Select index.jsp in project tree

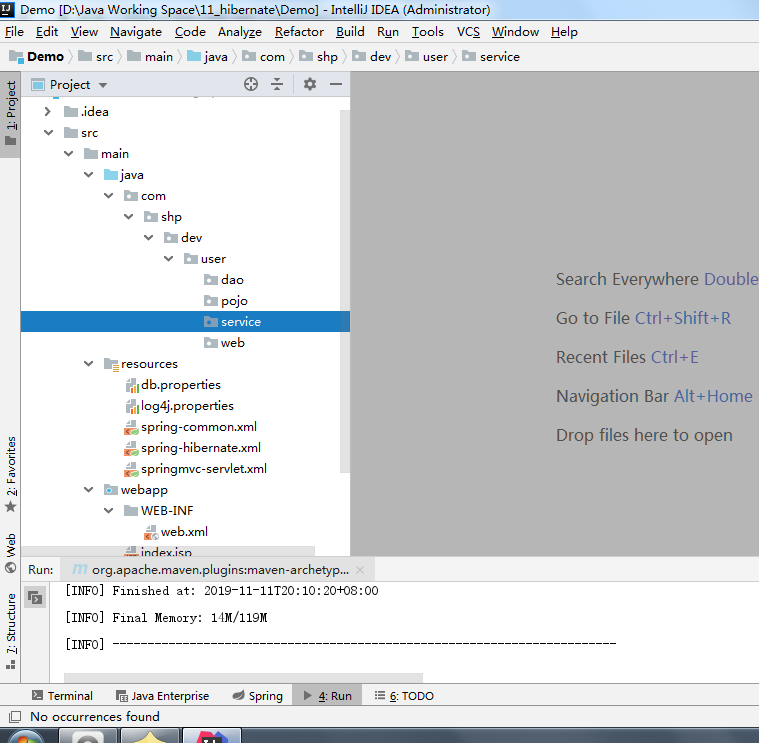point(166,552)
